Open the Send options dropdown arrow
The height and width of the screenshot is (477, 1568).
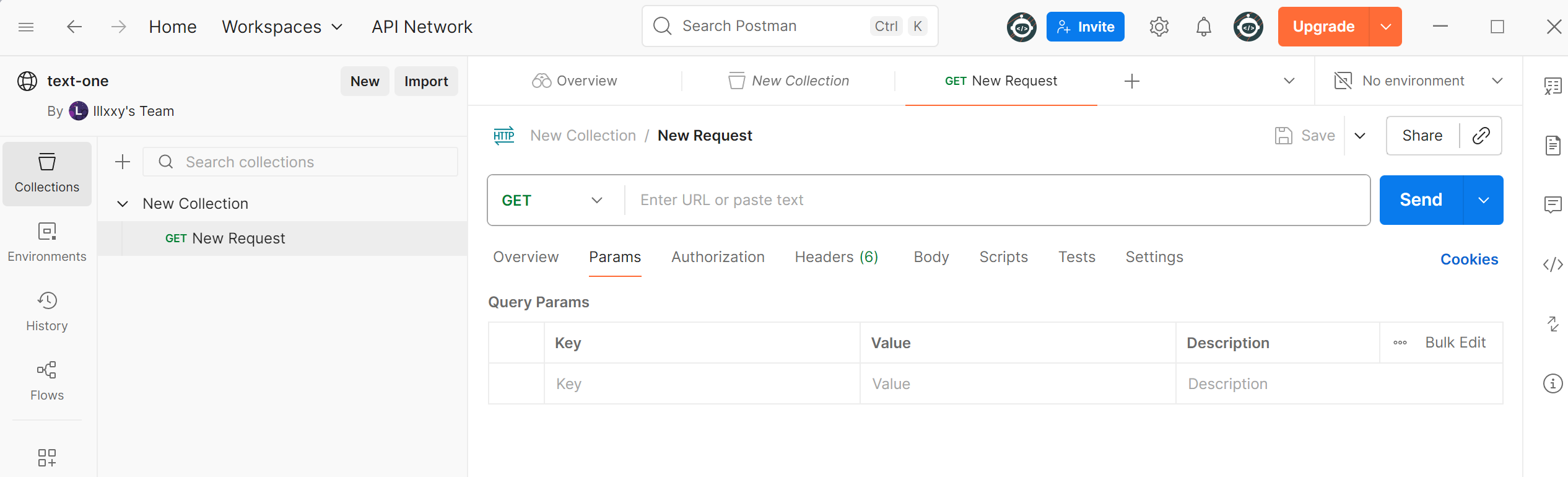click(x=1483, y=200)
